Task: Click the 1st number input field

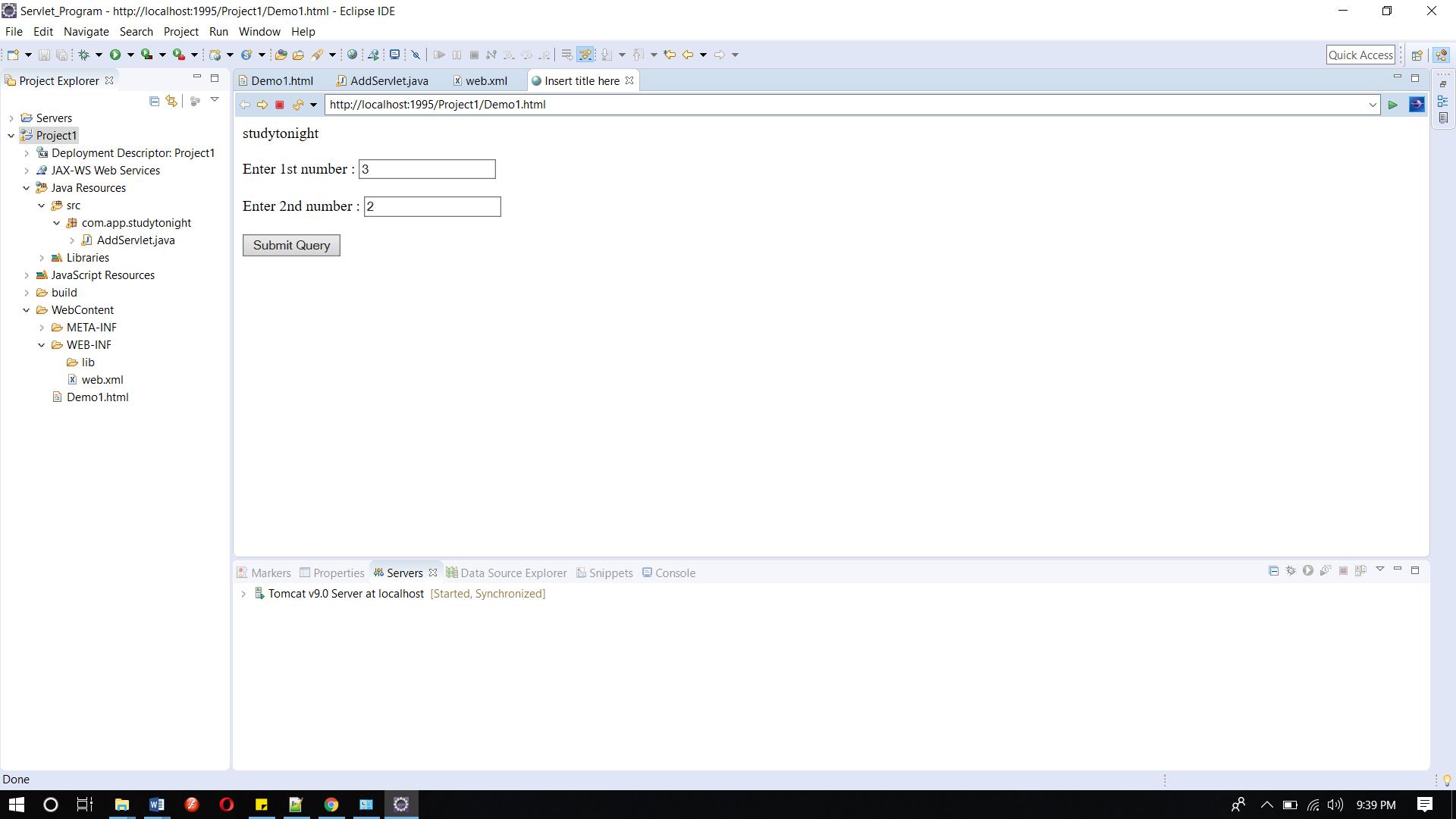Action: point(427,169)
